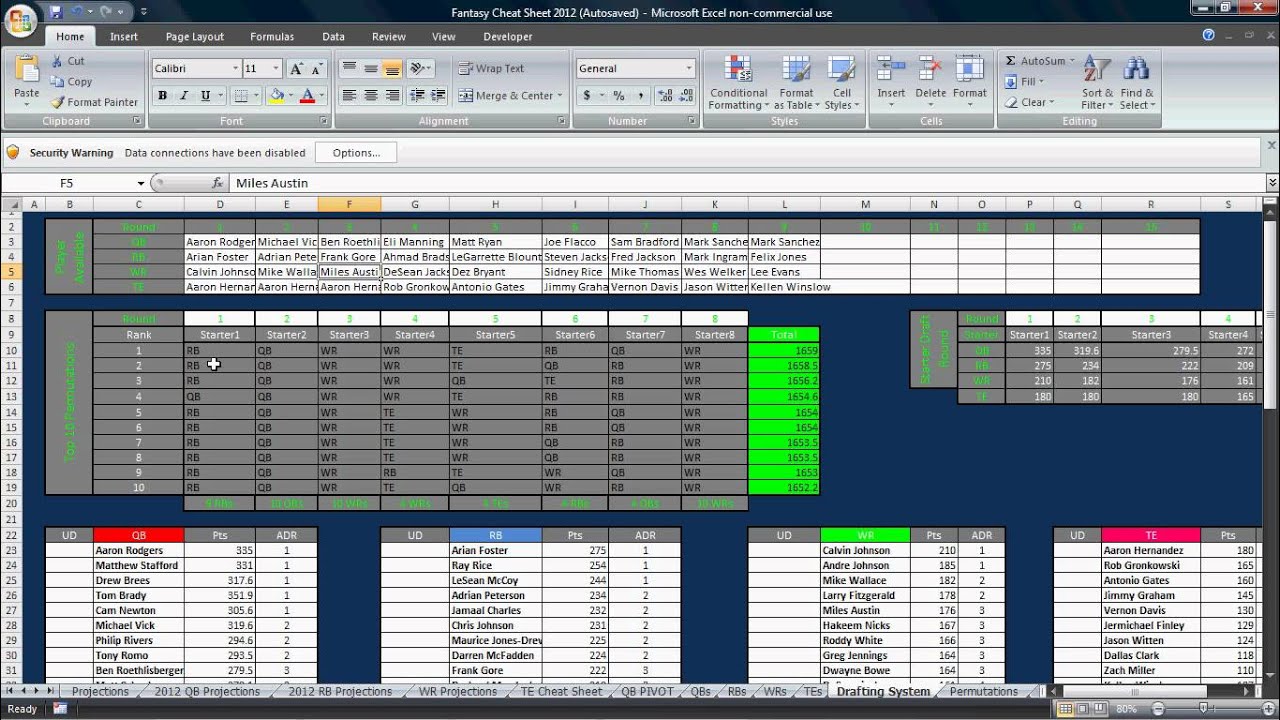Apply cell borders icon

(x=240, y=96)
